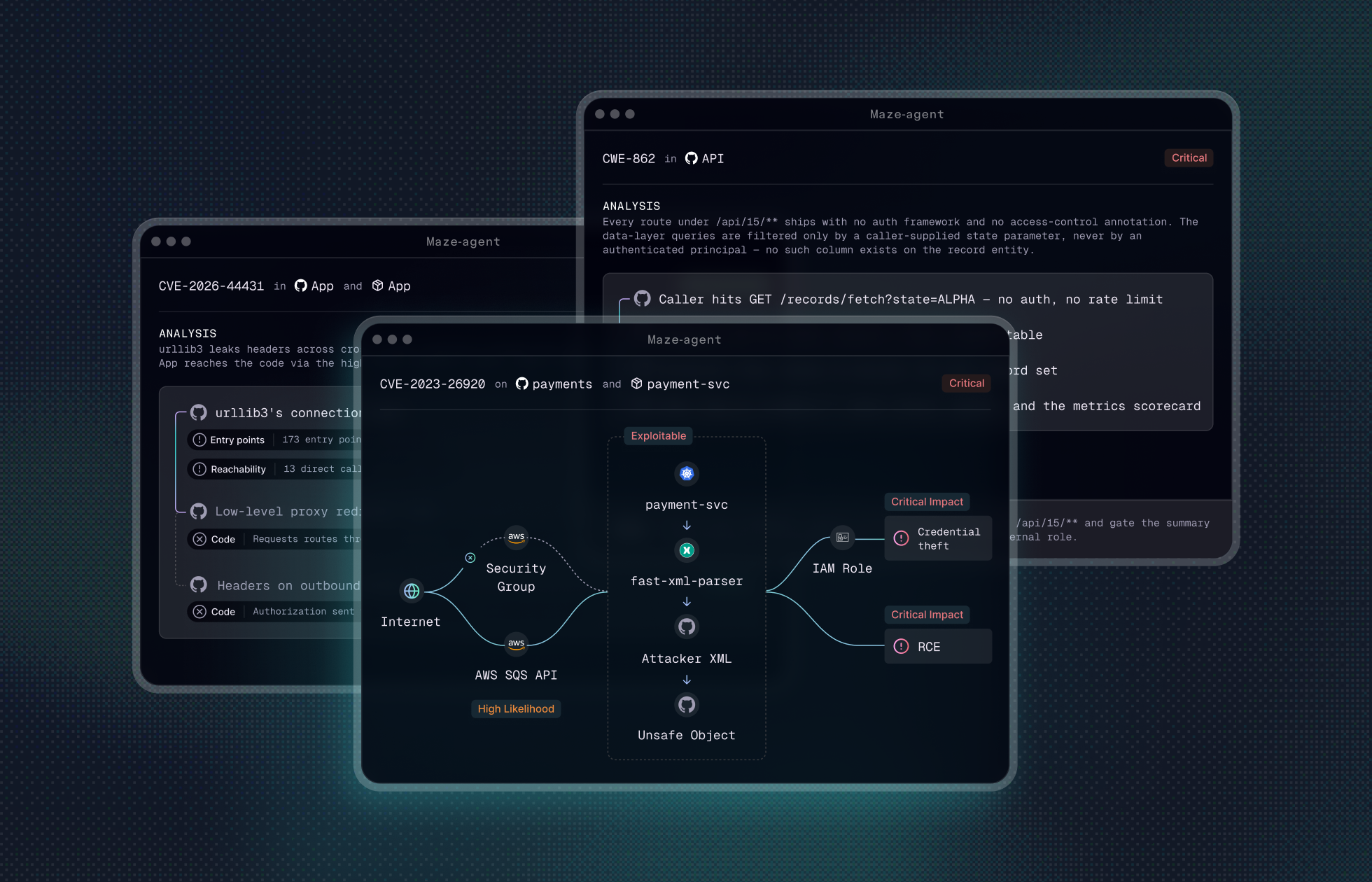
Task: Click the Internet globe icon
Action: (412, 591)
